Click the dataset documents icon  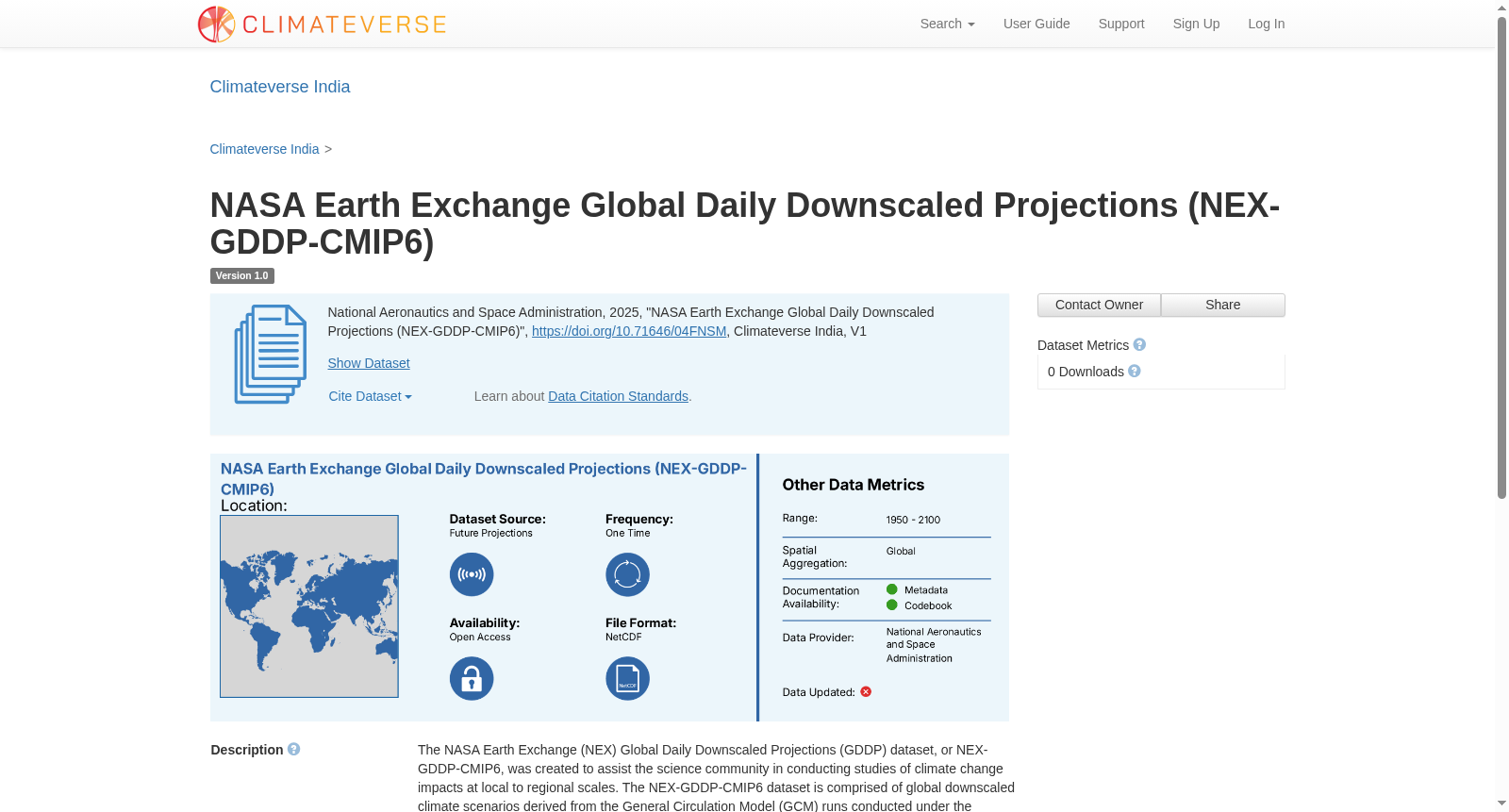271,355
